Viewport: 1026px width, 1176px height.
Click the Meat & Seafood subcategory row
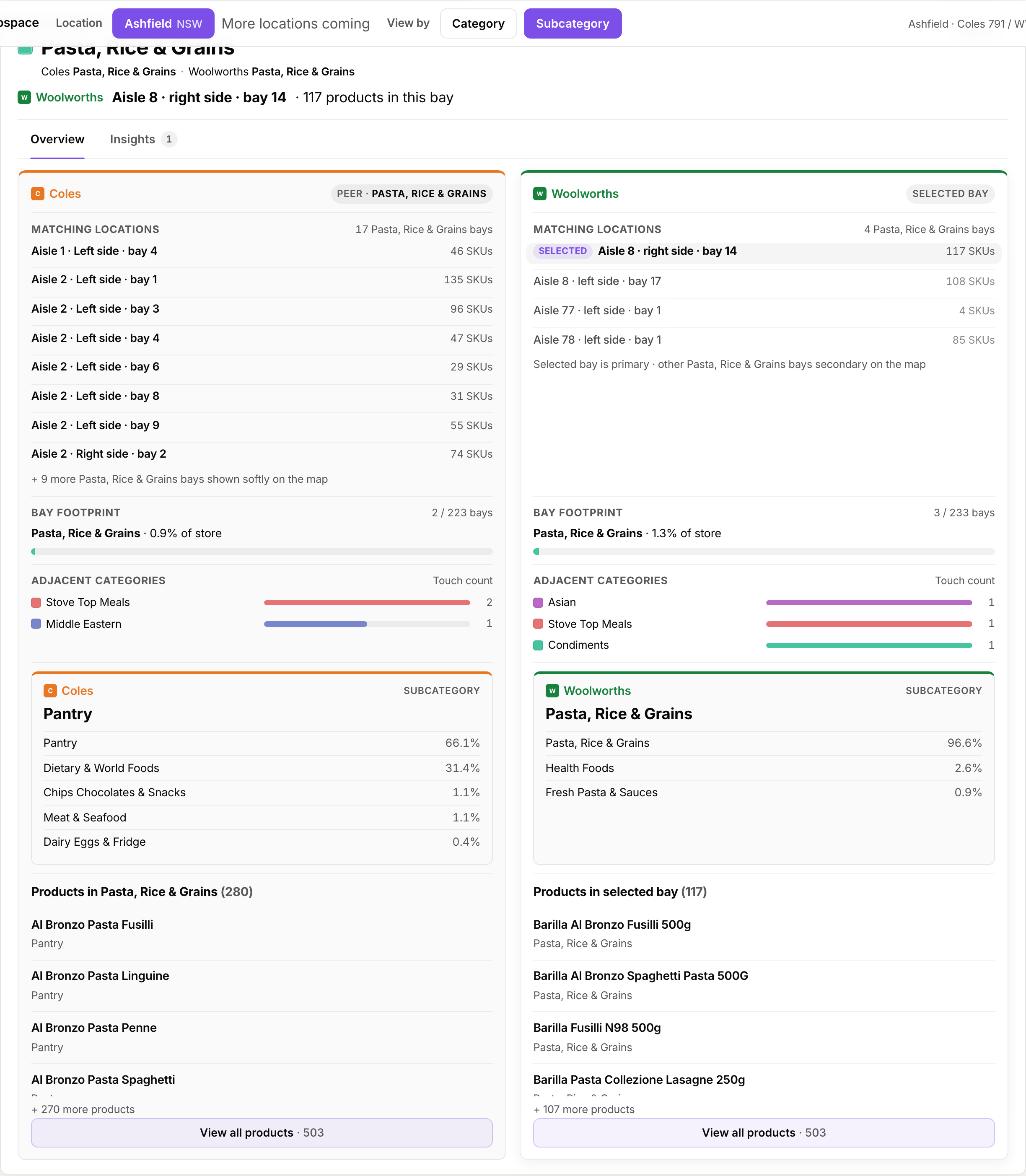point(262,818)
